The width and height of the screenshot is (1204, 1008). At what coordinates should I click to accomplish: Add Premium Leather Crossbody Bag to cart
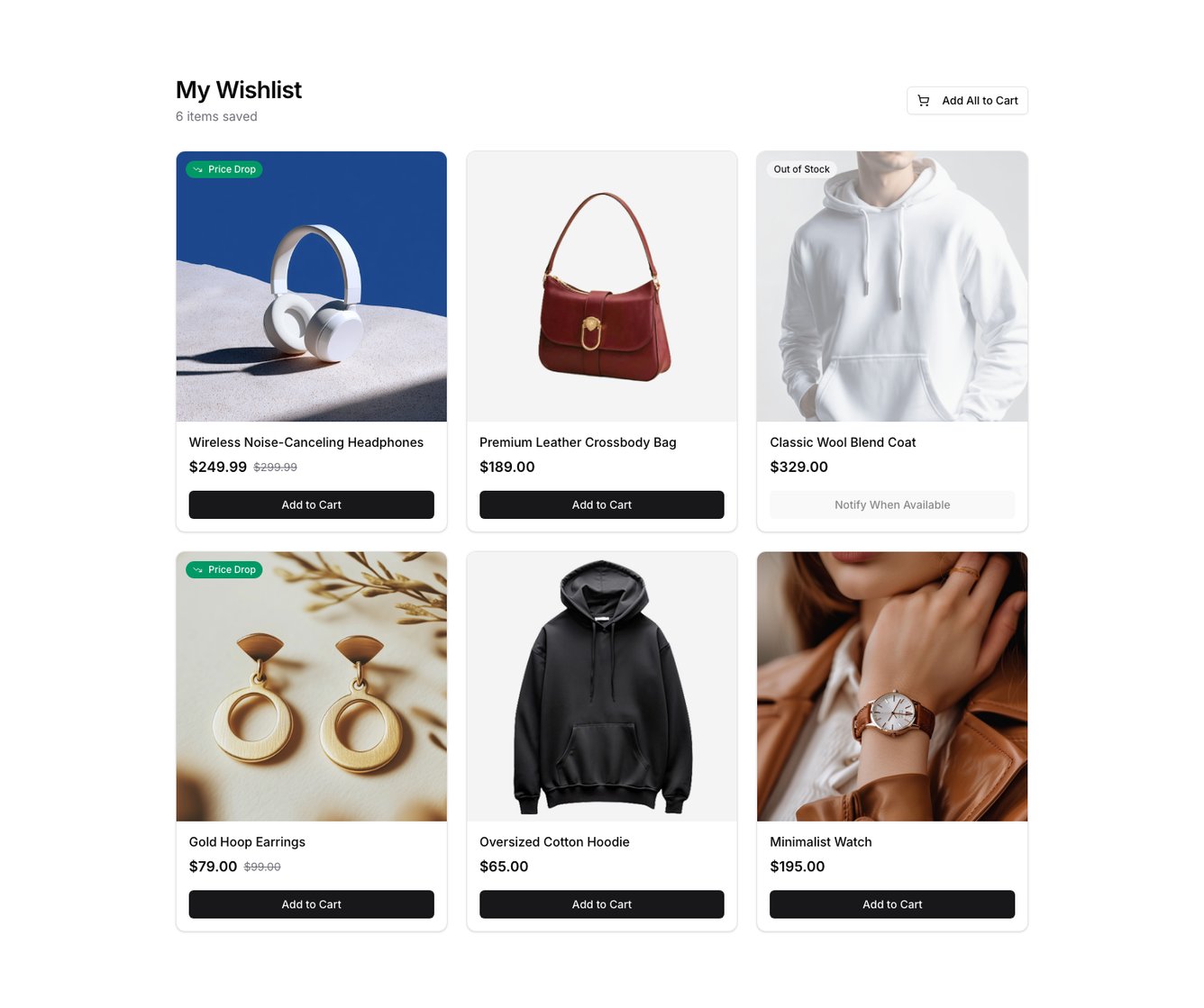pyautogui.click(x=602, y=505)
